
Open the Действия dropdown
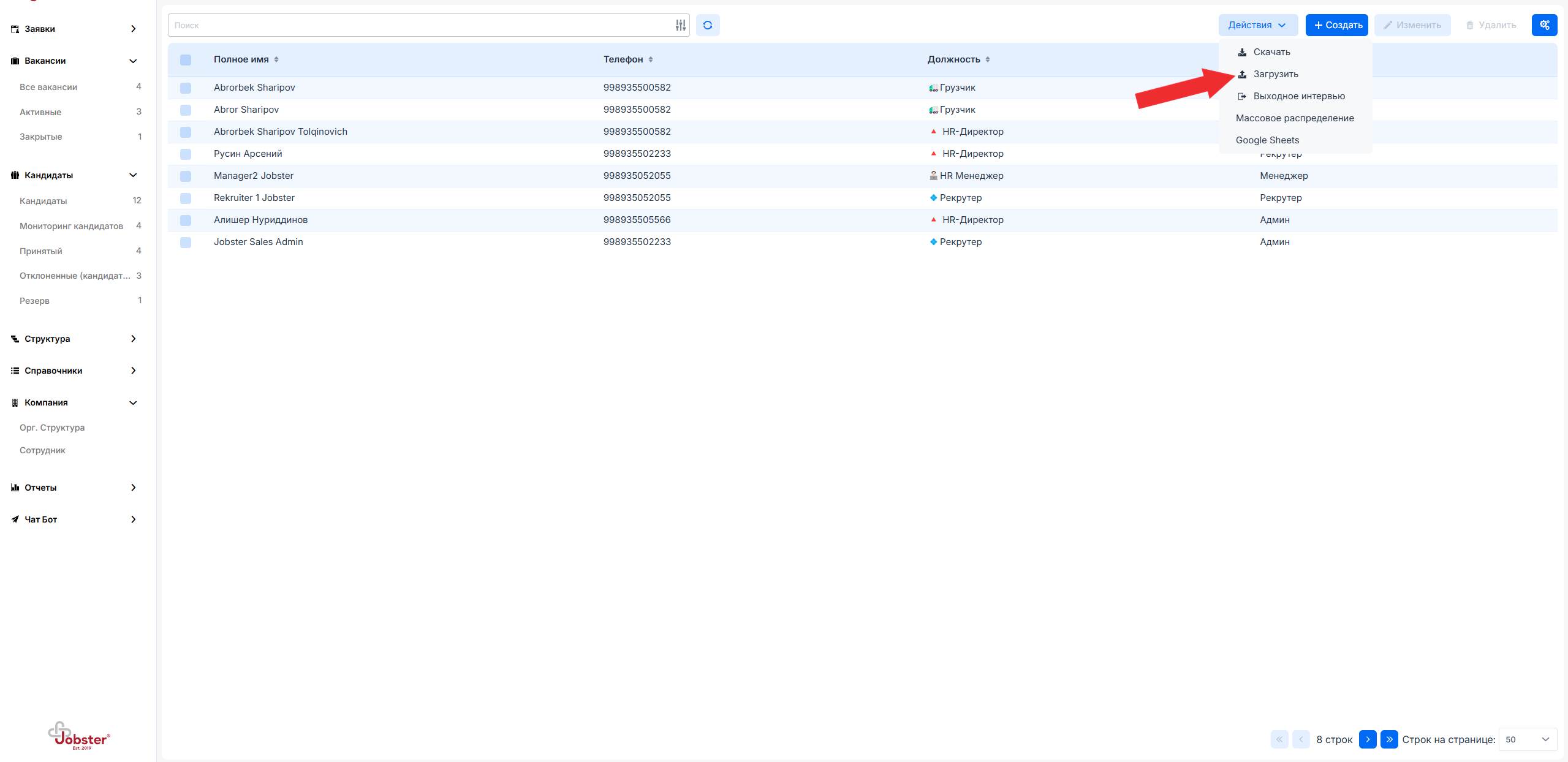1257,25
